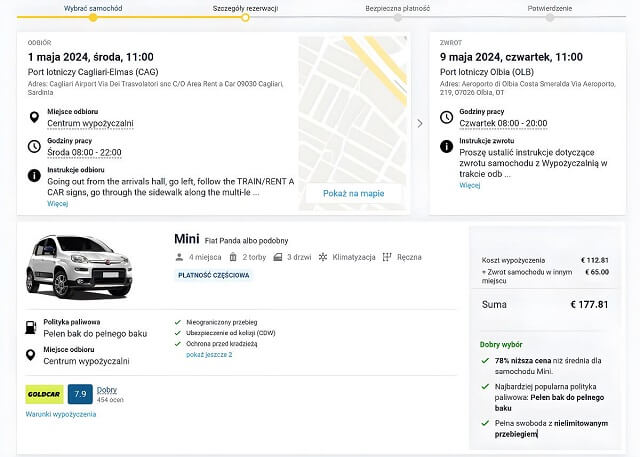This screenshot has width=640, height=457.
Task: Click the 'Dobry' rating link
Action: (x=107, y=390)
